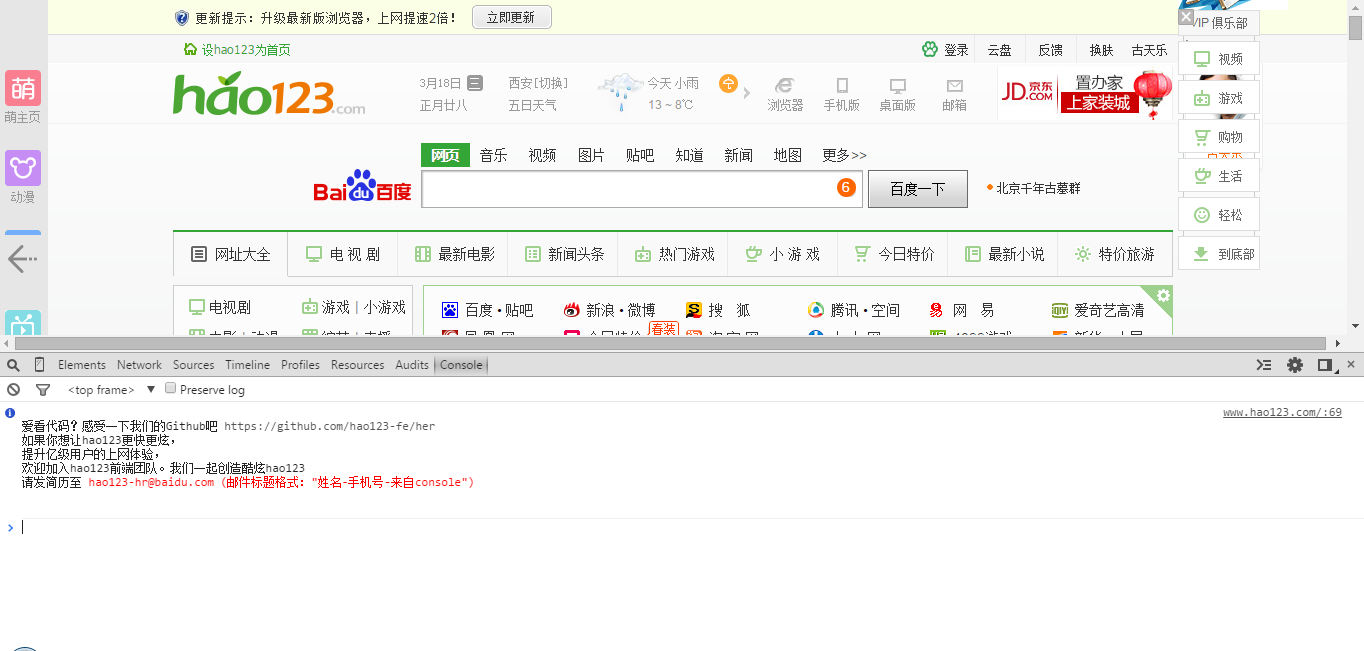This screenshot has height=651, width=1364.
Task: Select the 音乐 search tab
Action: coord(493,155)
